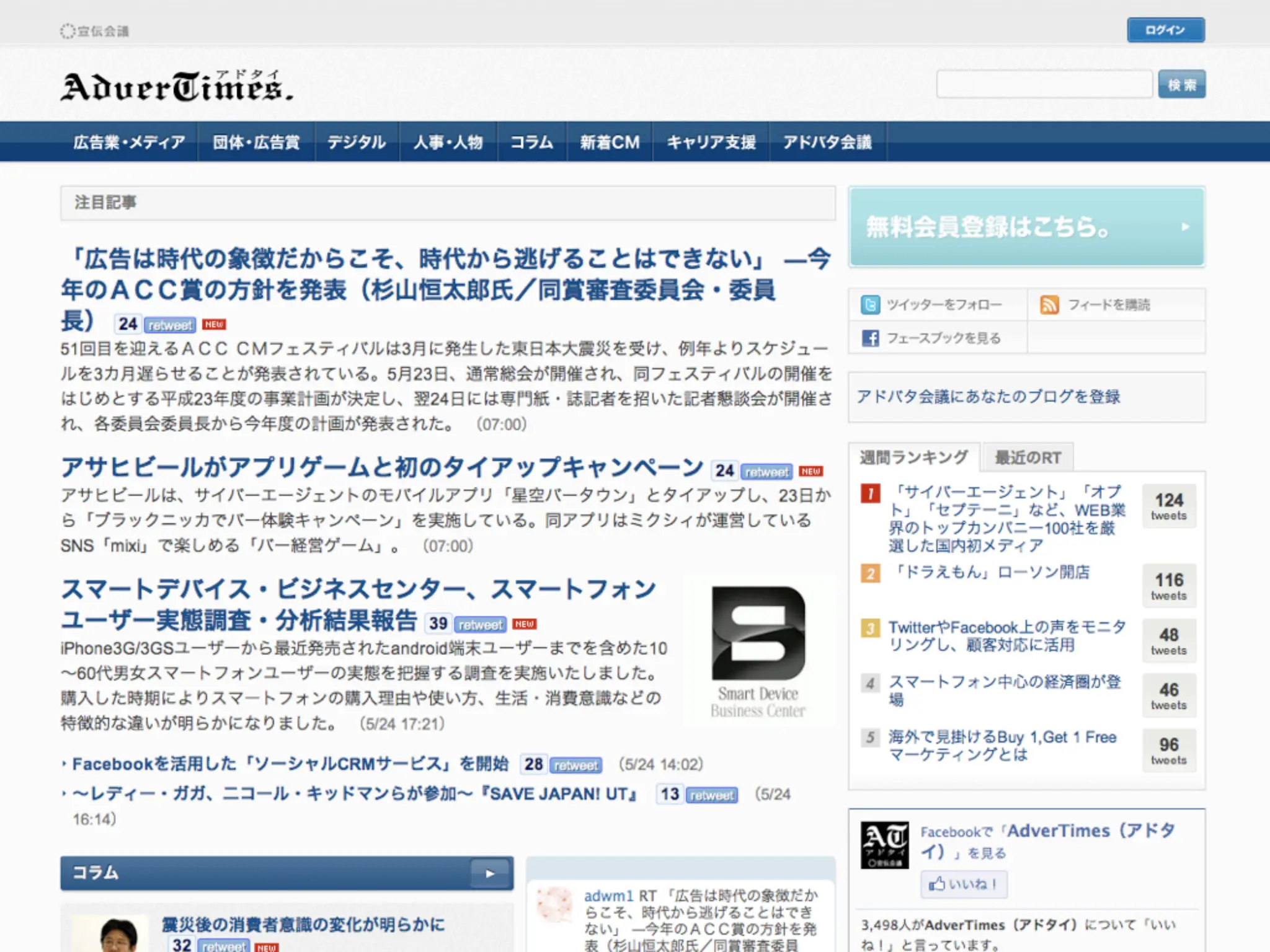Click the ranking number 5 badge
Viewport: 1270px width, 952px height.
pyautogui.click(x=871, y=738)
